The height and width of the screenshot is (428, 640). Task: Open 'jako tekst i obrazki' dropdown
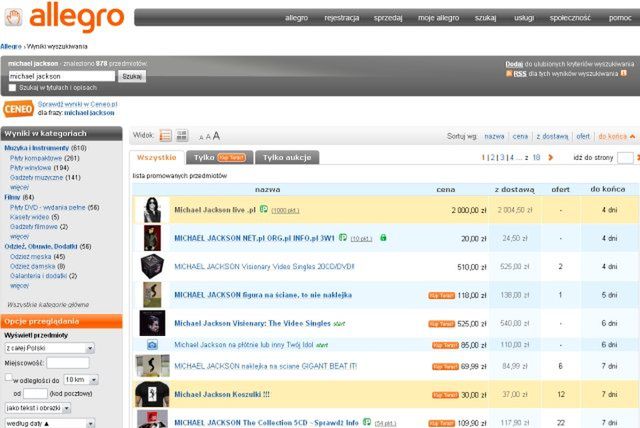38,408
